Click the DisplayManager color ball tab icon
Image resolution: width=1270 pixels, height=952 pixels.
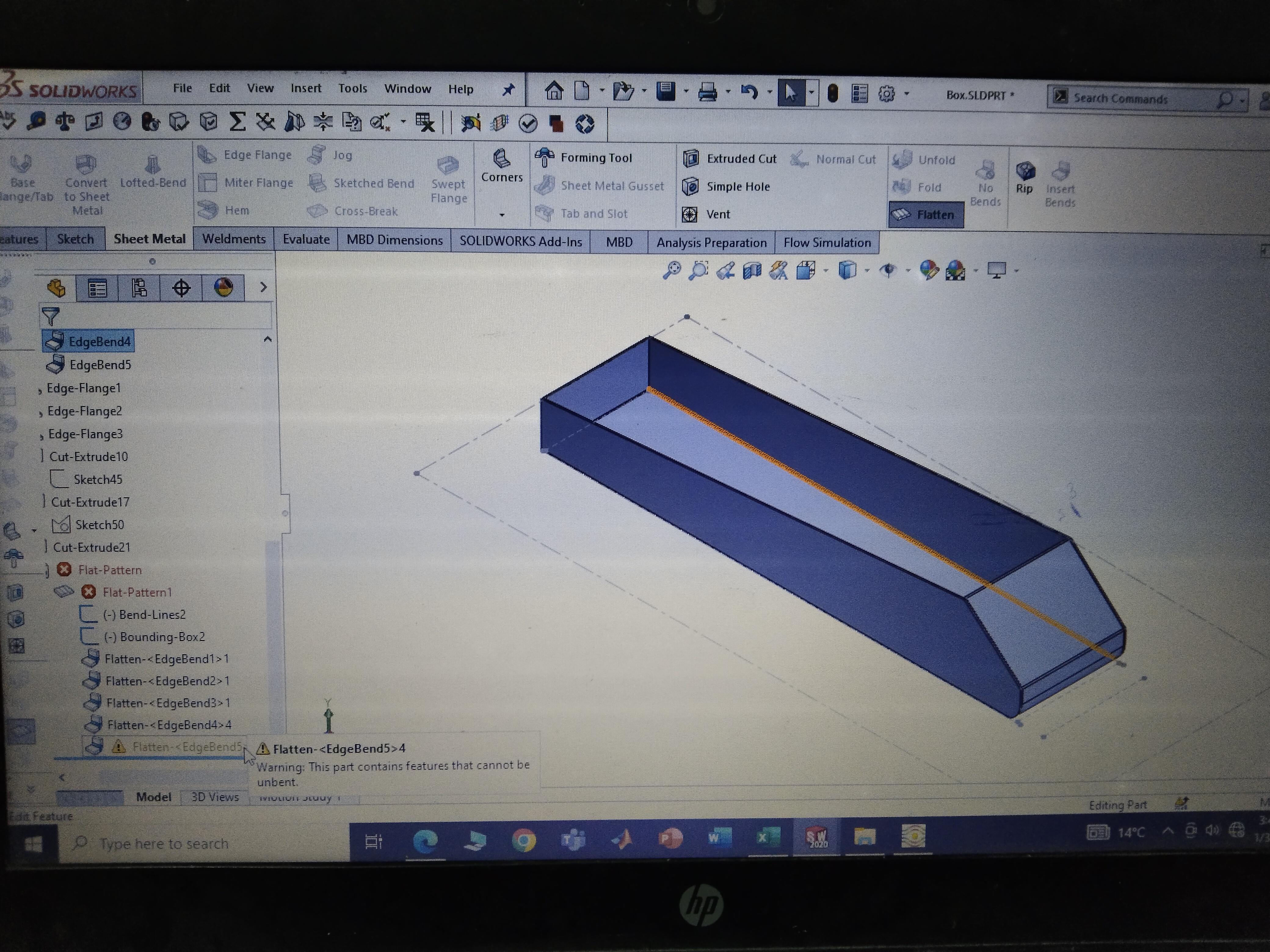click(x=223, y=287)
